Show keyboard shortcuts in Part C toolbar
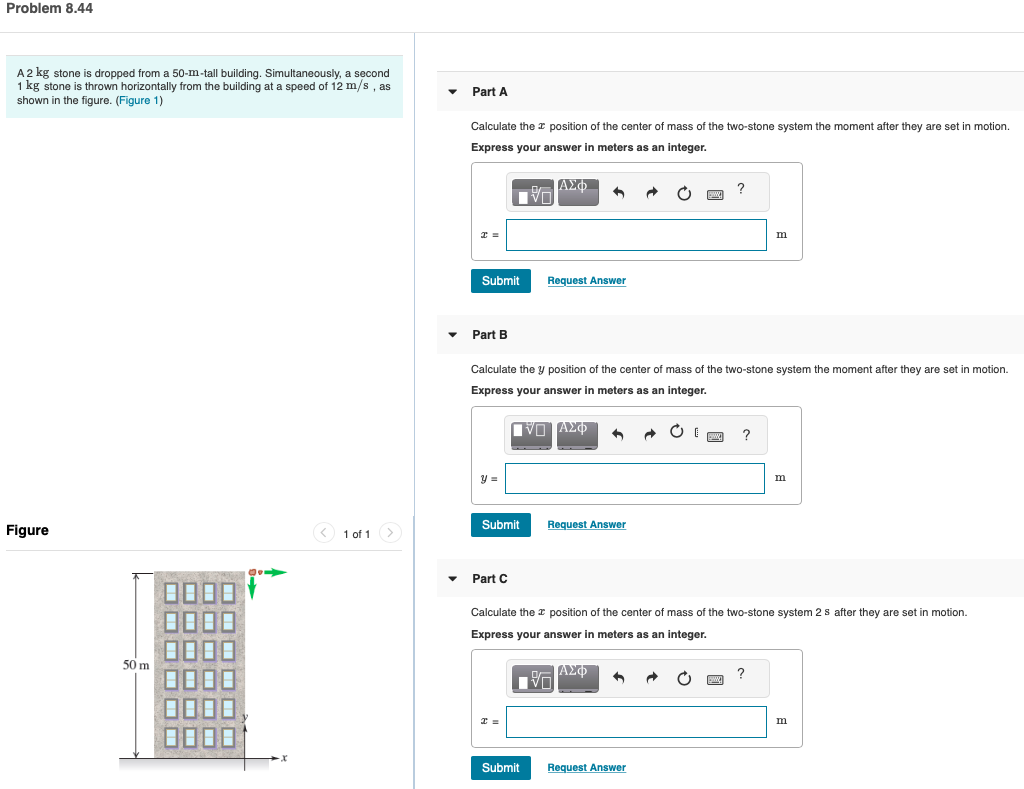The height and width of the screenshot is (789, 1024). pyautogui.click(x=715, y=680)
